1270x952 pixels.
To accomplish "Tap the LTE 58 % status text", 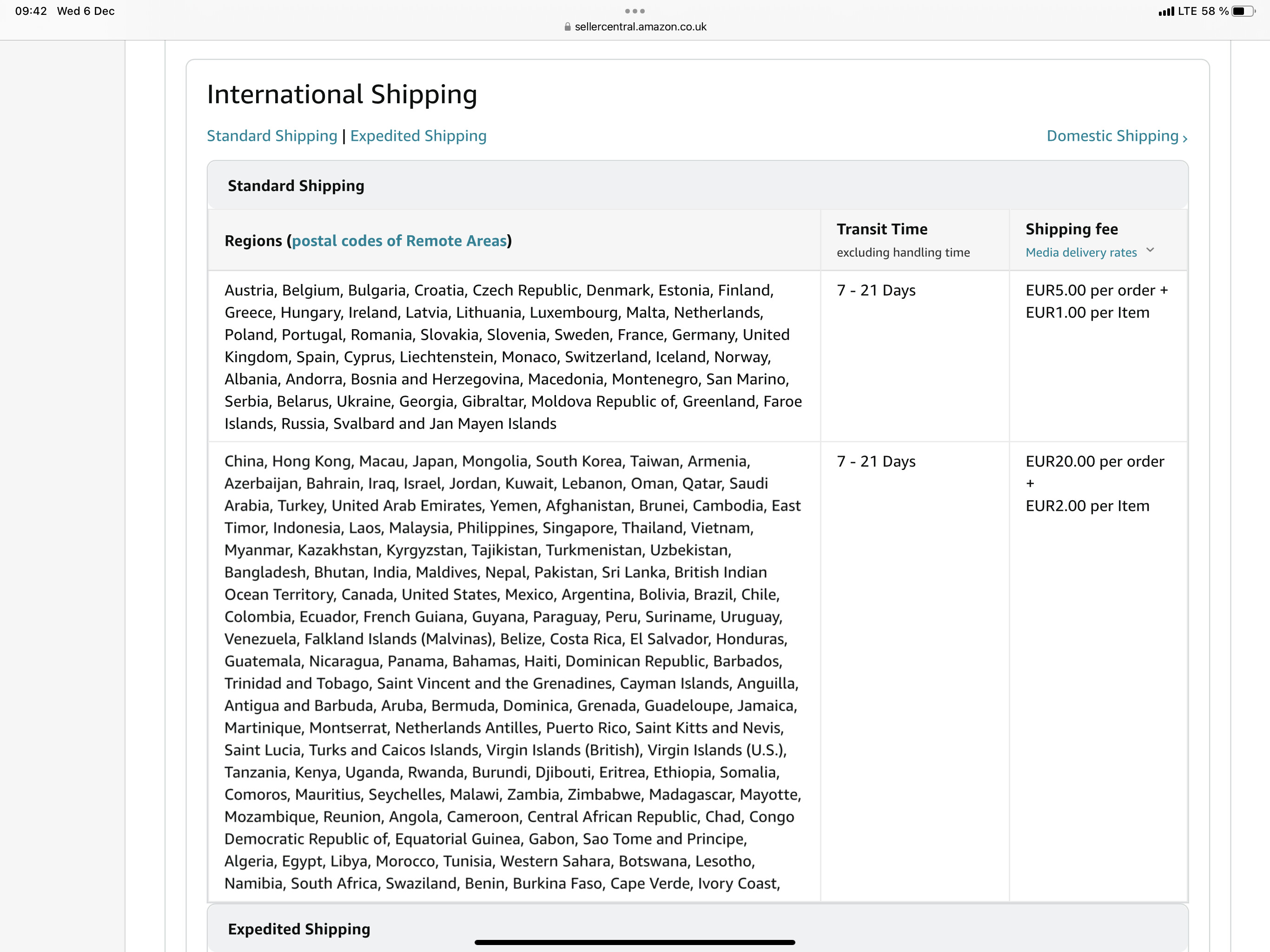I will click(x=1203, y=11).
